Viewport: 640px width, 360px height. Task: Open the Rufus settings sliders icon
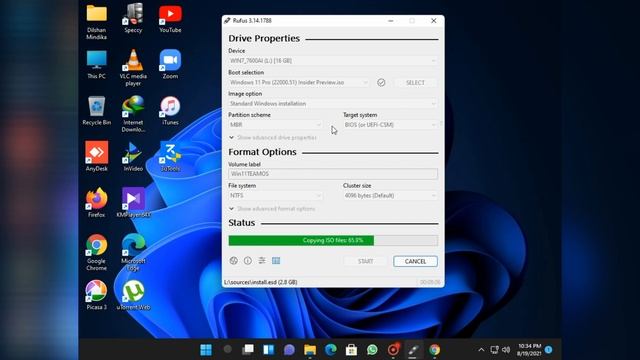coord(262,261)
